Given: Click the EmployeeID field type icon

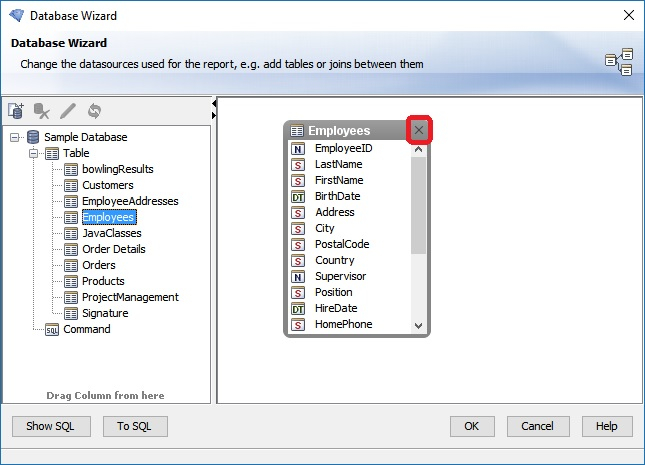Looking at the screenshot, I should tap(297, 148).
